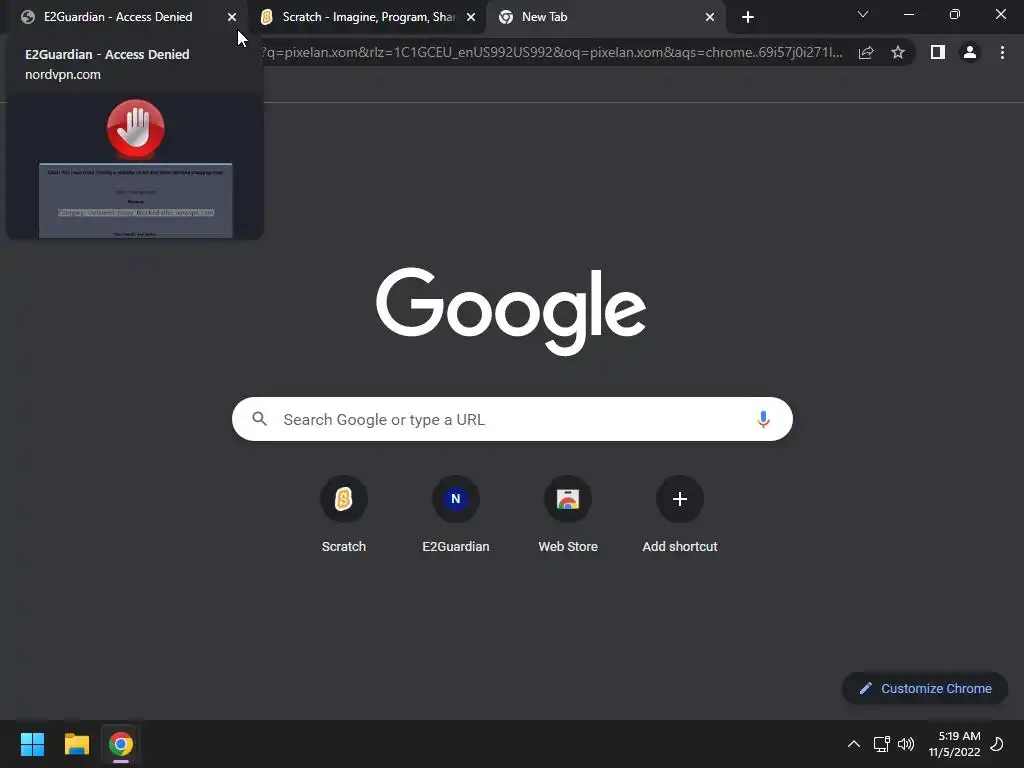Open the Web Store shortcut icon

[568, 499]
